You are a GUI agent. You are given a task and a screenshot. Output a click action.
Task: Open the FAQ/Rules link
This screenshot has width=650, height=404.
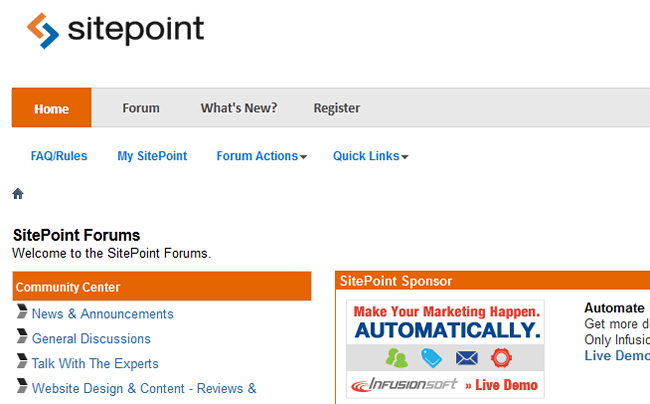coord(59,156)
